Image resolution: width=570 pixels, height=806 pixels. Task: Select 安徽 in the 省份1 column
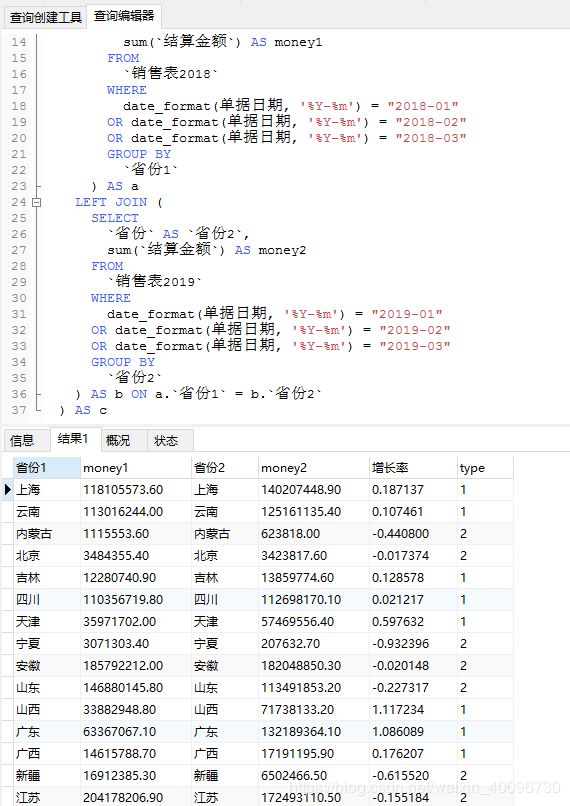click(47, 666)
